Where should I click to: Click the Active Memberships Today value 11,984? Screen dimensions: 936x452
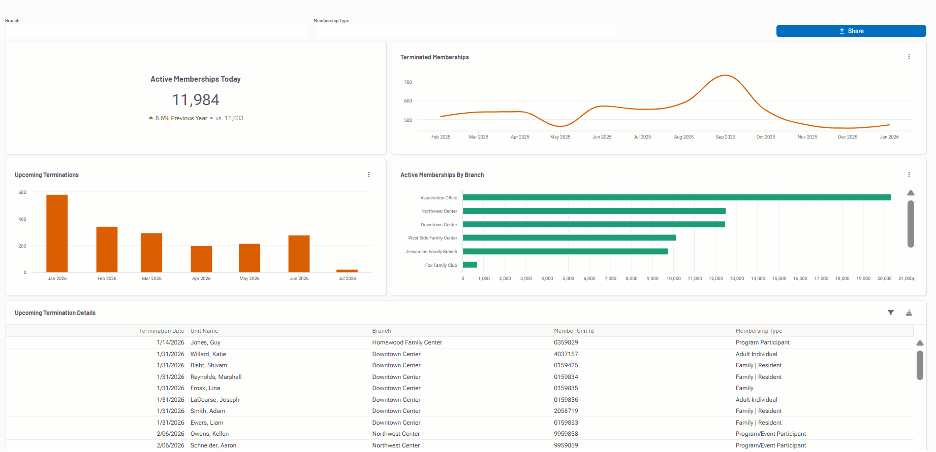(x=195, y=99)
